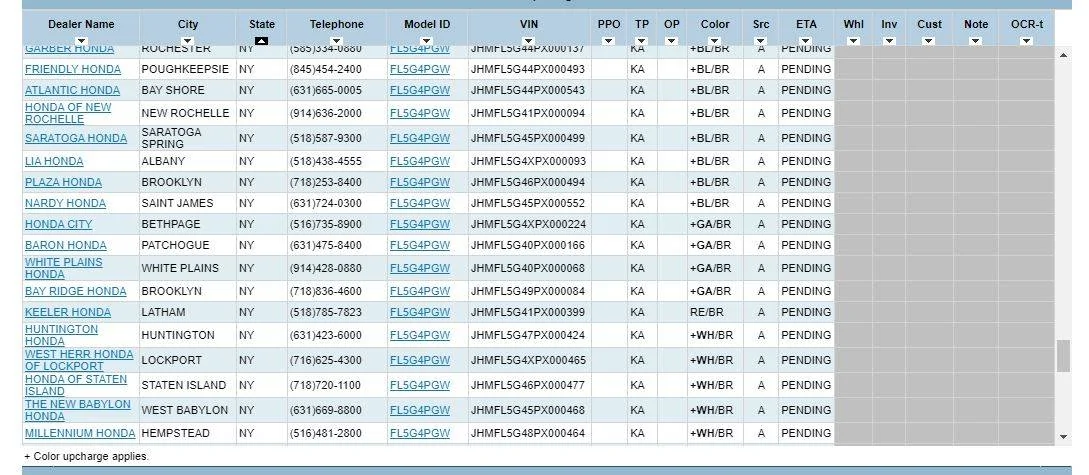1089x475 pixels.
Task: Select telephone (716)625-4300 cell
Action: (337, 360)
